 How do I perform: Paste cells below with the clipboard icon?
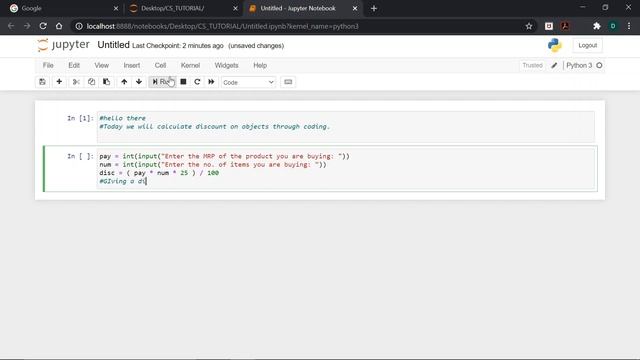tap(107, 82)
